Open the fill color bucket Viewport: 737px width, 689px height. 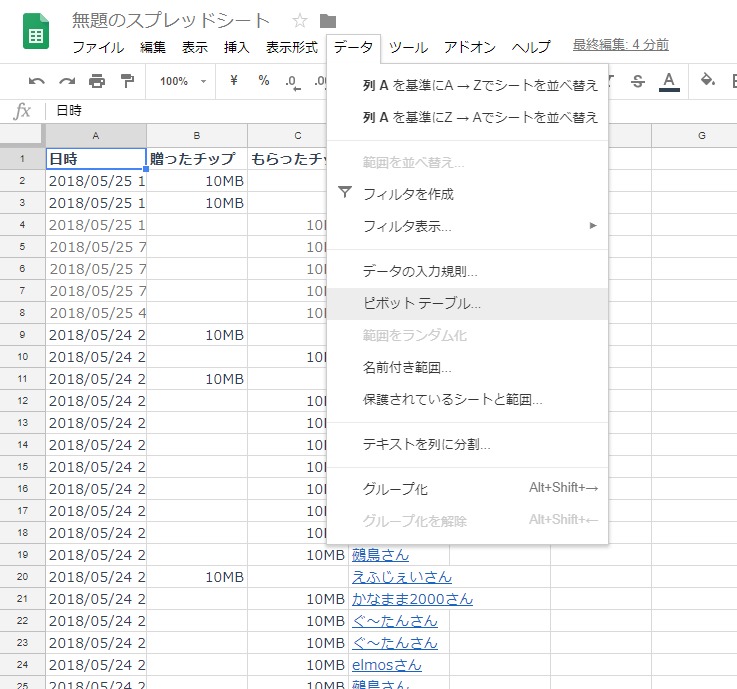click(708, 81)
